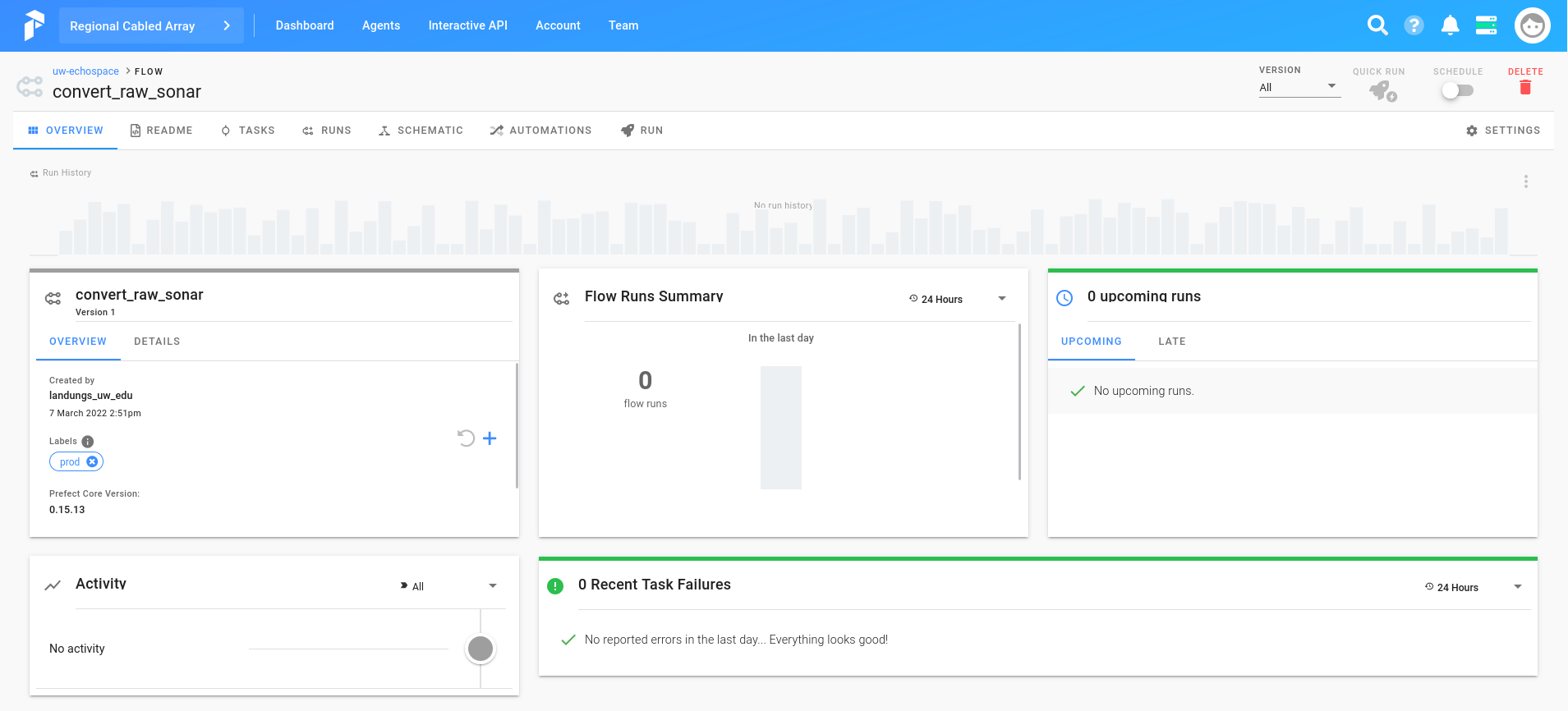
Task: Click the Quick Run rocket icon
Action: pos(1382,90)
